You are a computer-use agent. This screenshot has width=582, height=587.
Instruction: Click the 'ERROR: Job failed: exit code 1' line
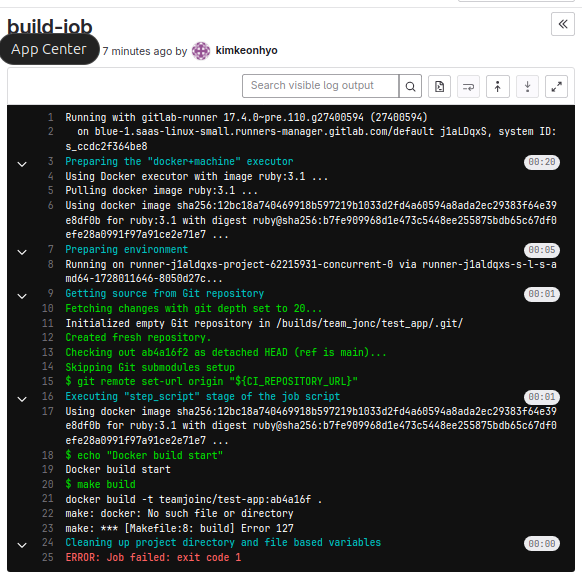pos(153,557)
